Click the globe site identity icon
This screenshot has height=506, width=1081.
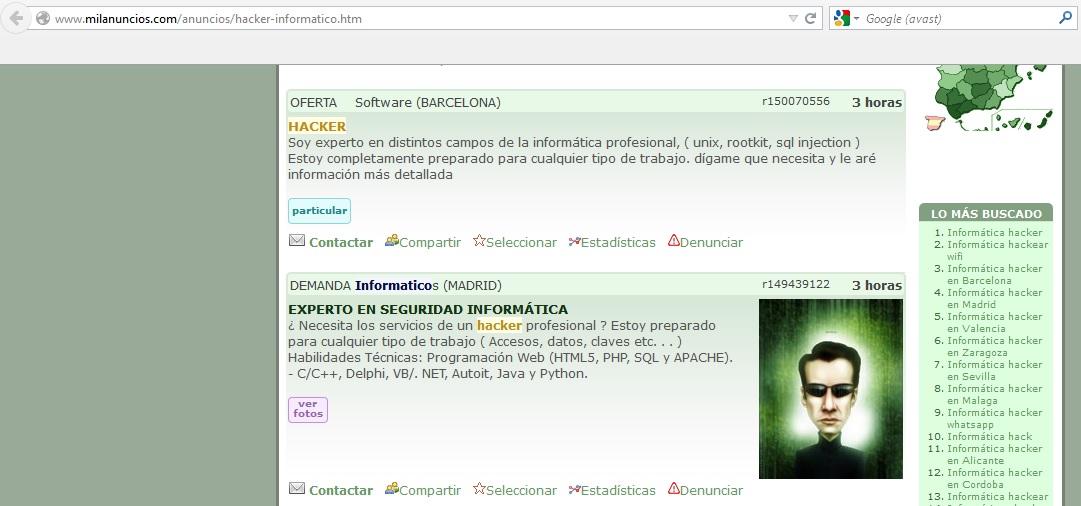[43, 19]
